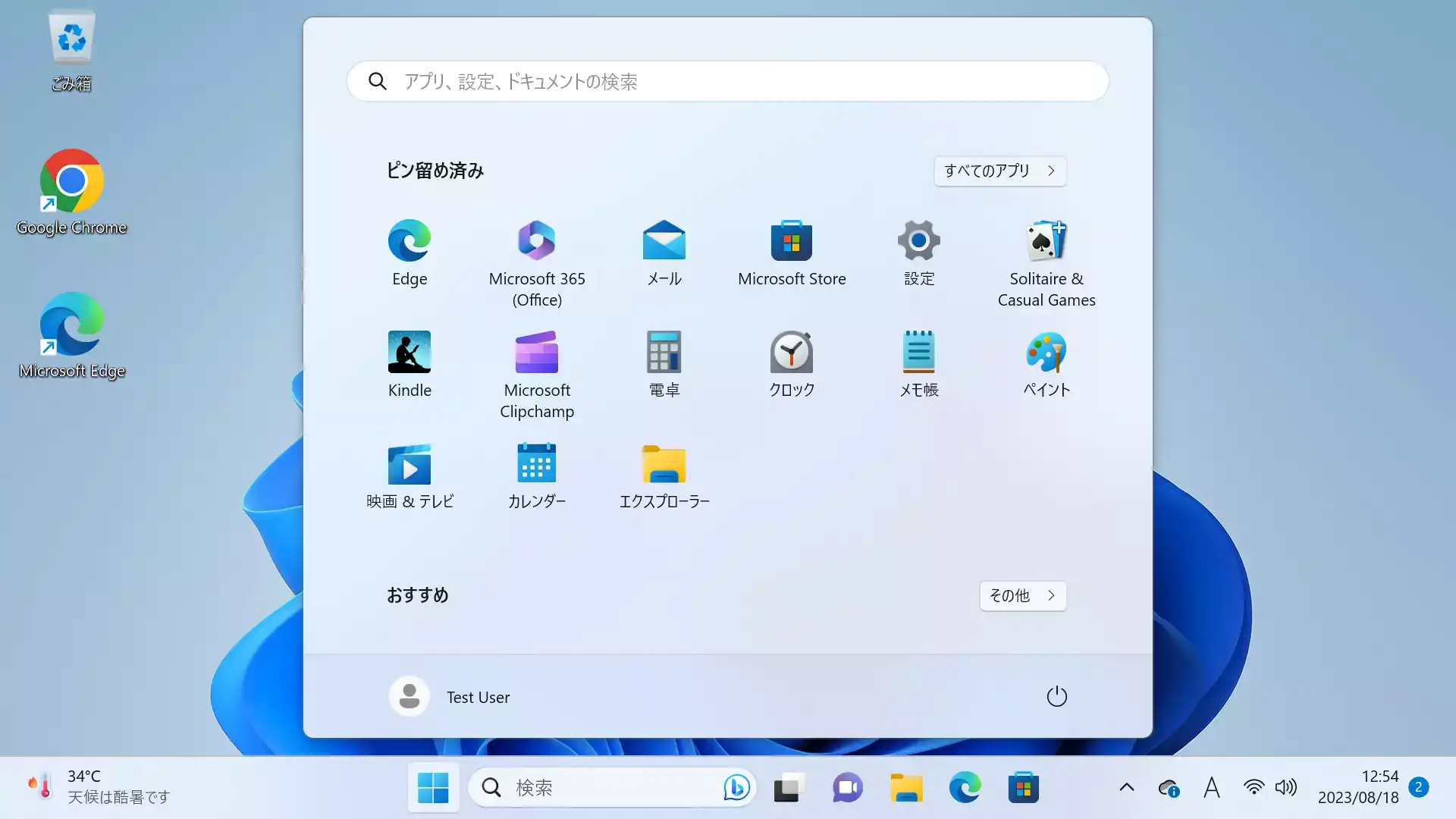Open the clock showing 12:54
1456x819 pixels.
click(x=1357, y=787)
